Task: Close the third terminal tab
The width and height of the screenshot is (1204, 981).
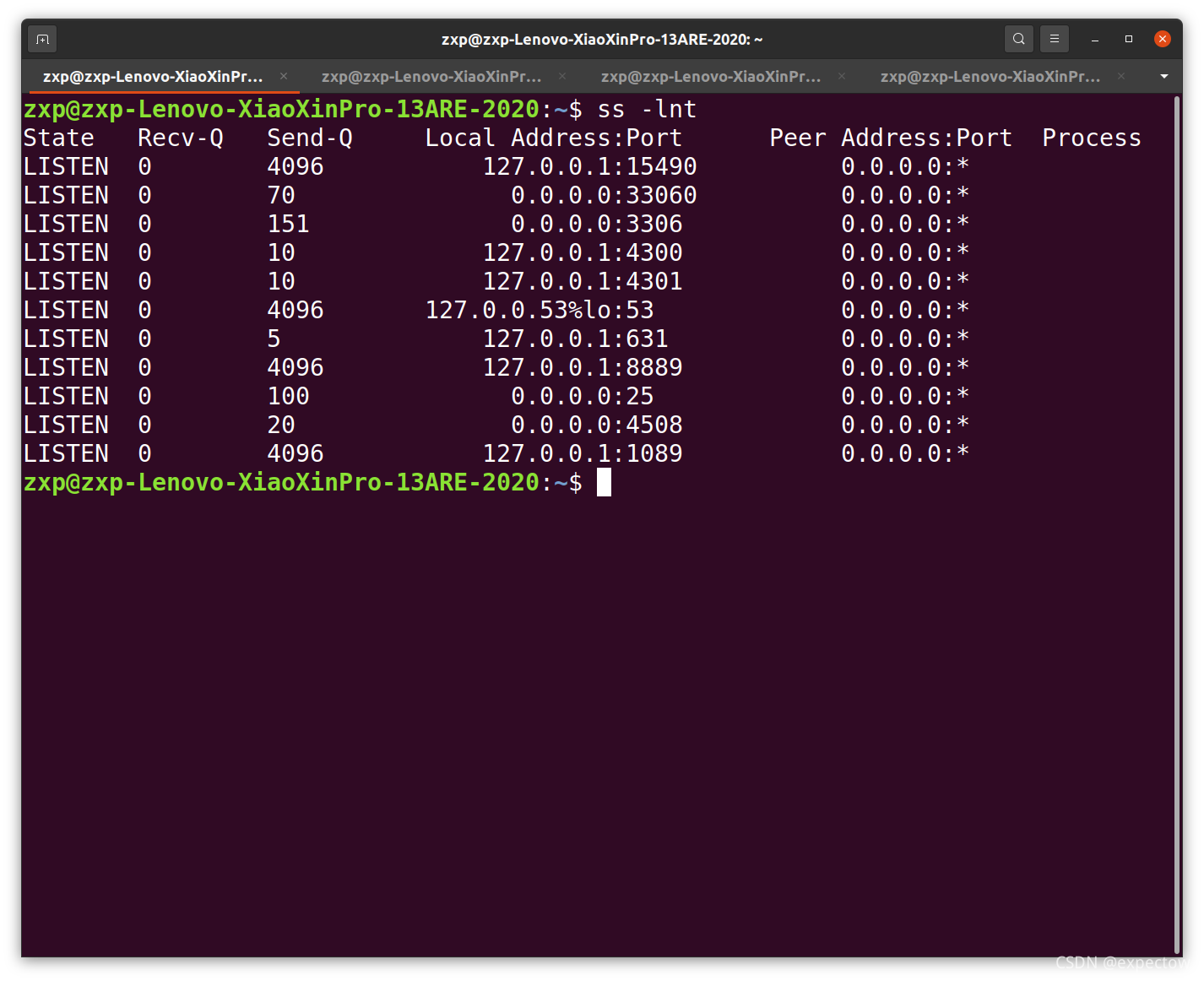Action: [x=842, y=76]
